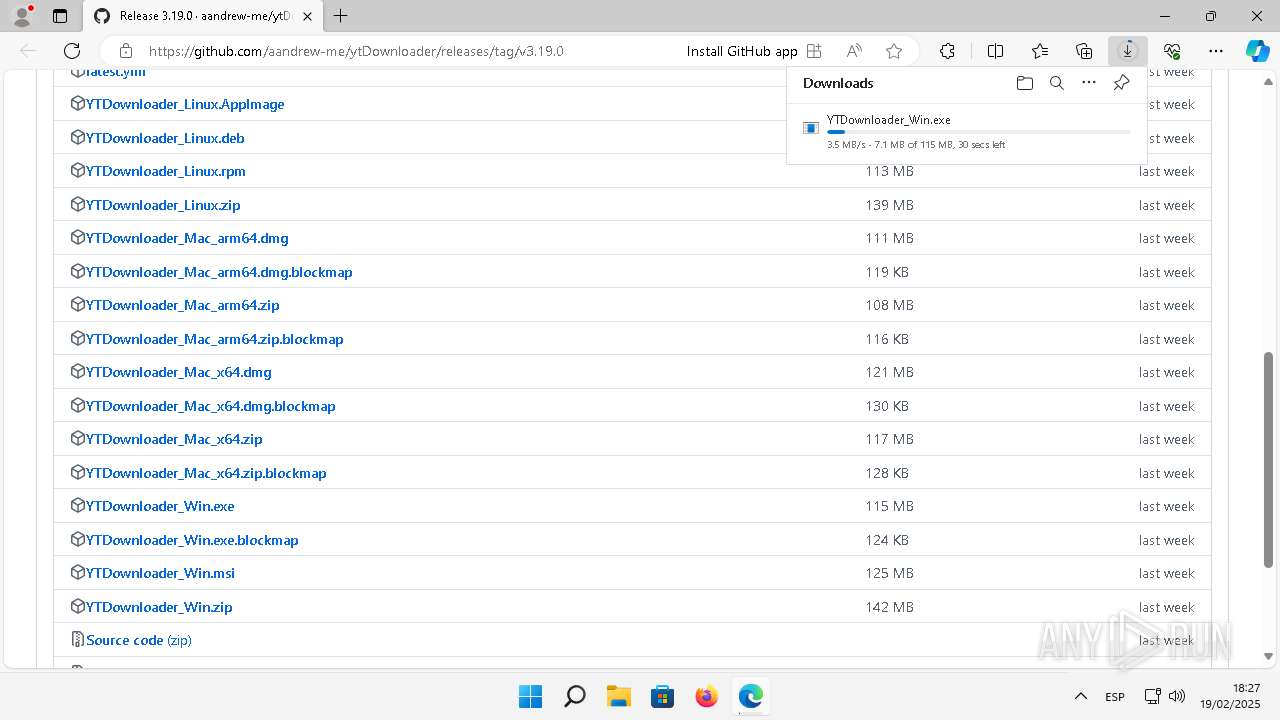Open Edge Settings and more menu
1280x720 pixels.
(1216, 51)
